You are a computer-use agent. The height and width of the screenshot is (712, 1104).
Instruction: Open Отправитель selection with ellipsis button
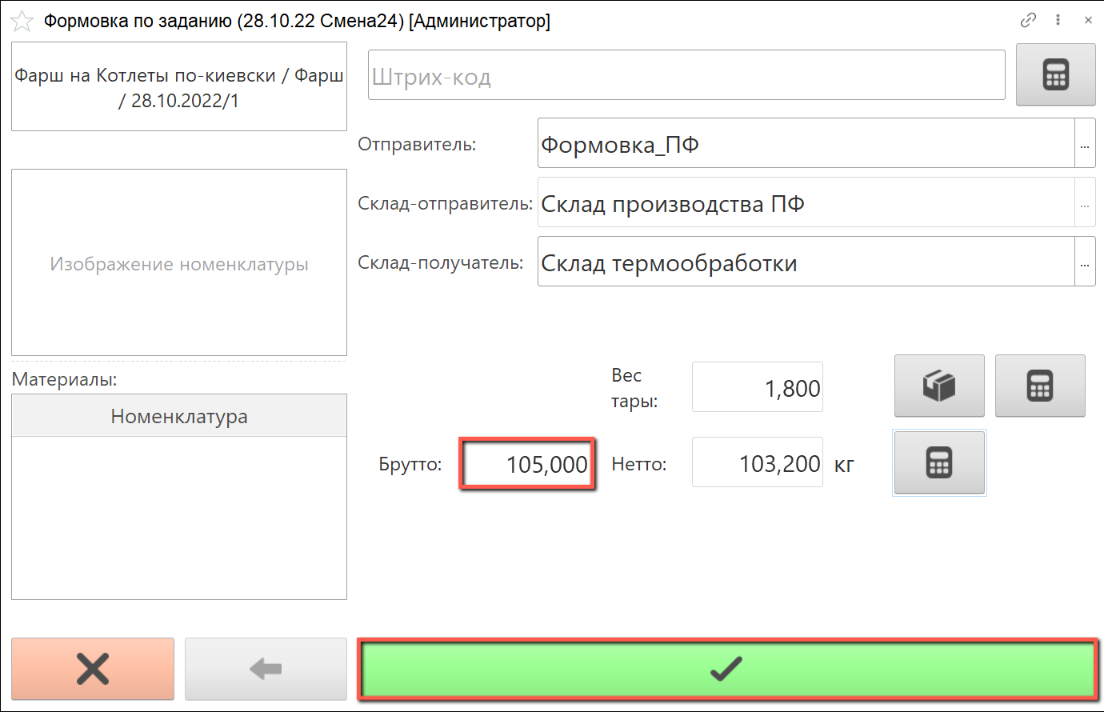tap(1084, 145)
